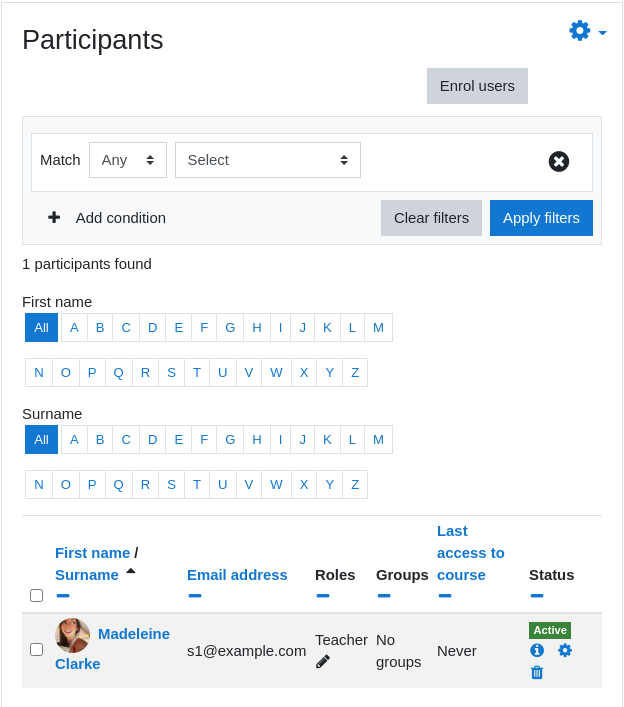
Task: Expand the Select filter type dropdown
Action: click(268, 160)
